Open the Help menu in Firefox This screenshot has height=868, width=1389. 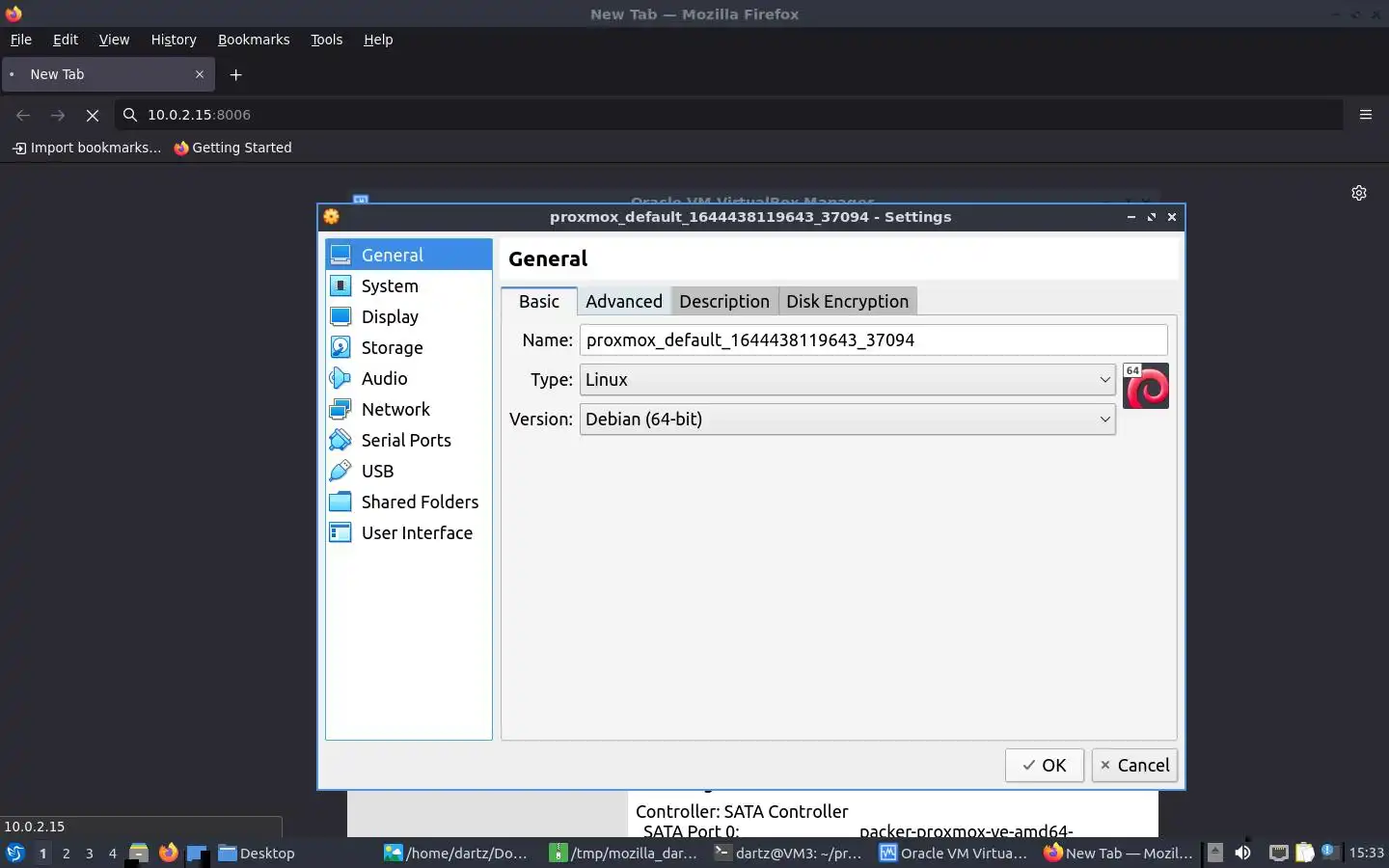(378, 40)
